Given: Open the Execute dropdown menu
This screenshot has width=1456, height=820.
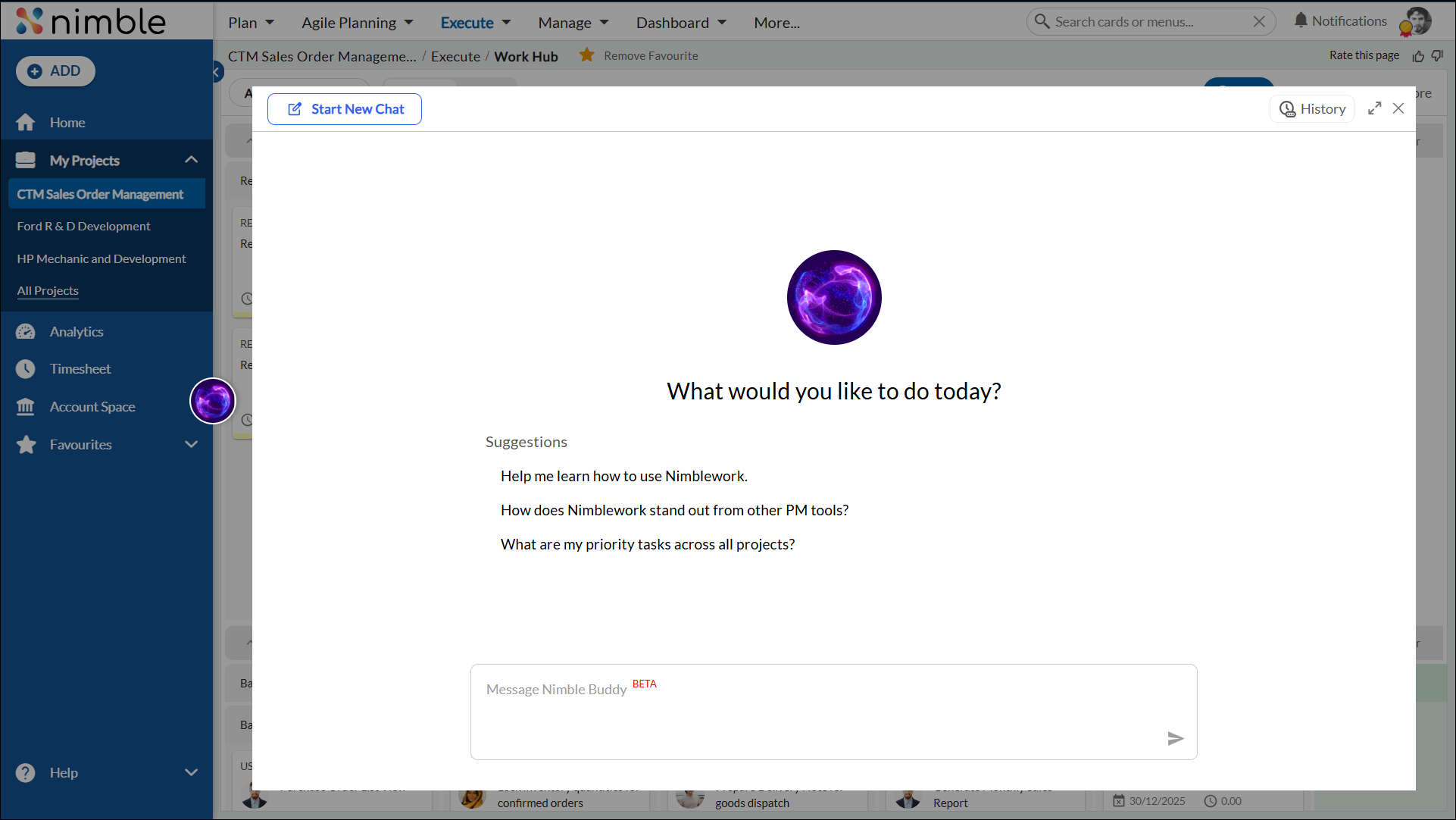Looking at the screenshot, I should click(476, 23).
